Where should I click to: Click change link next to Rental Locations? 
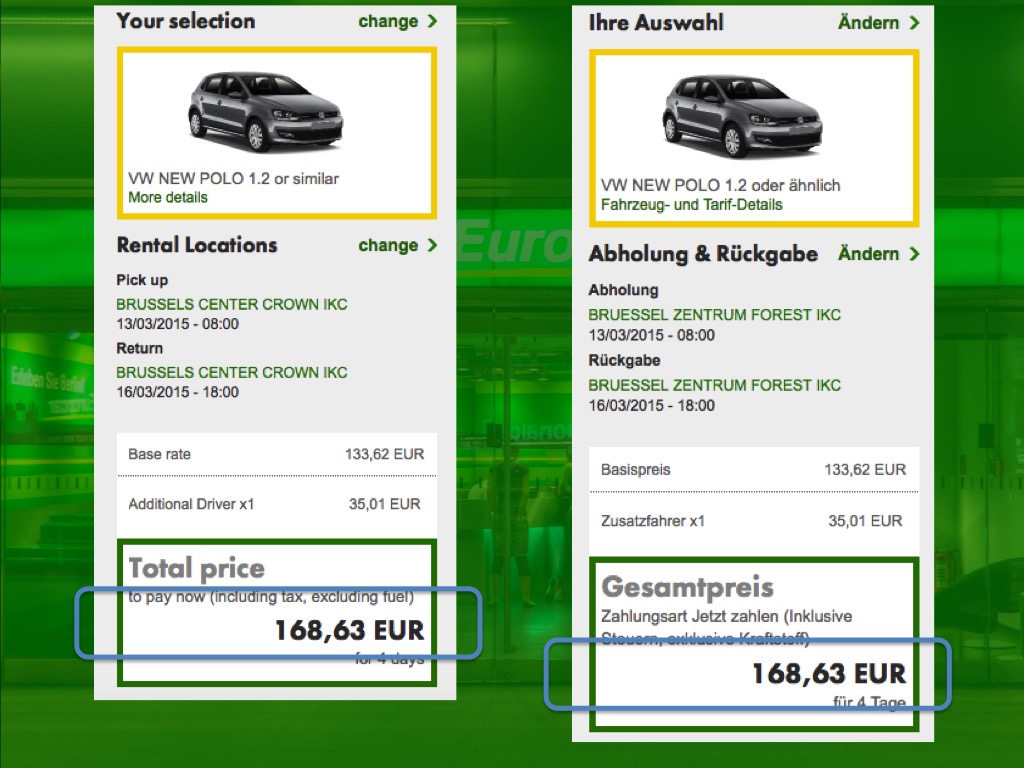[388, 245]
